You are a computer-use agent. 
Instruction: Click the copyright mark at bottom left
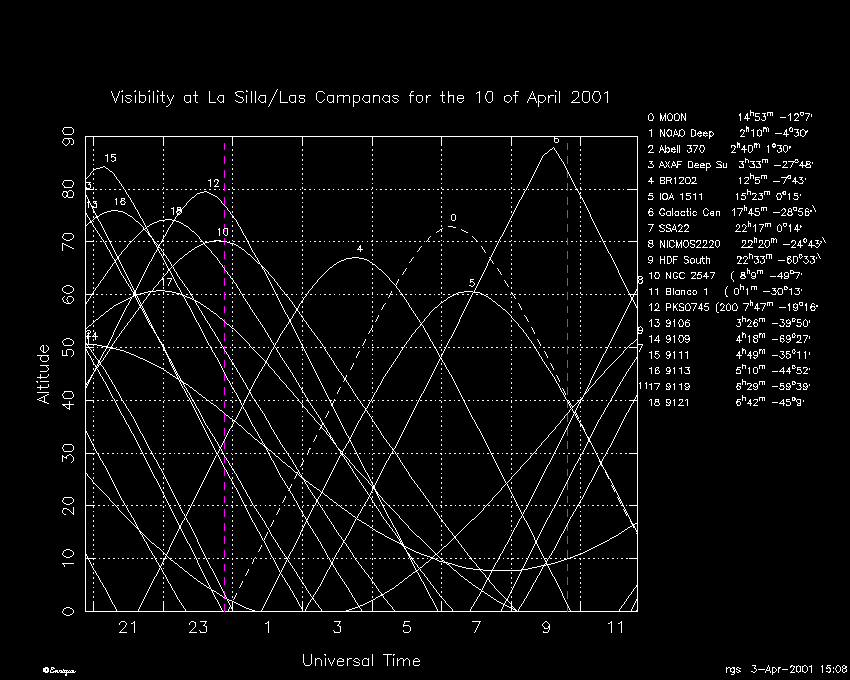(59, 667)
